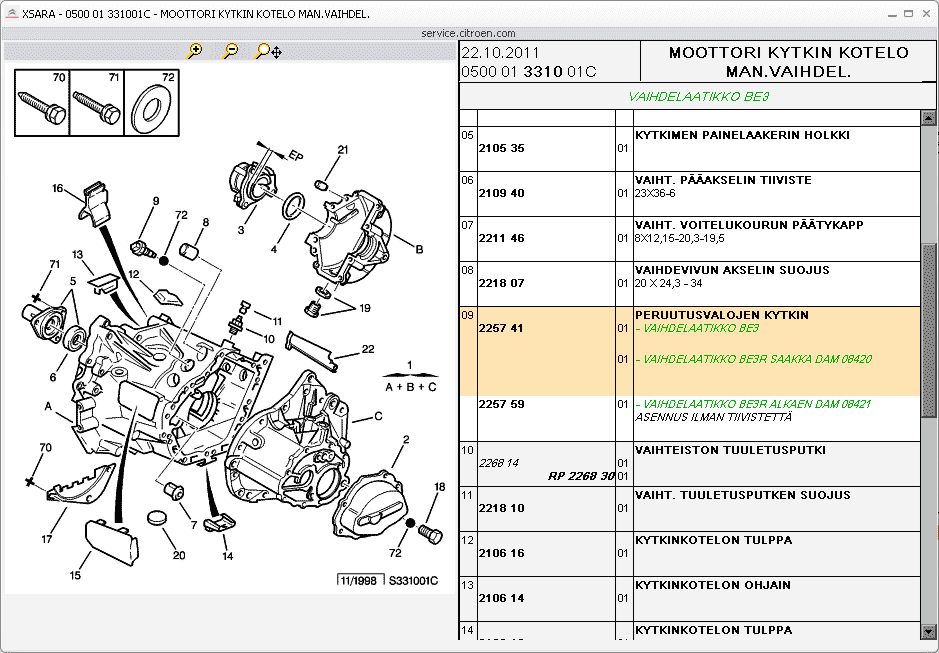Screen dimensions: 939x653
Task: Select the zoom and pan tool icon
Action: tap(268, 51)
